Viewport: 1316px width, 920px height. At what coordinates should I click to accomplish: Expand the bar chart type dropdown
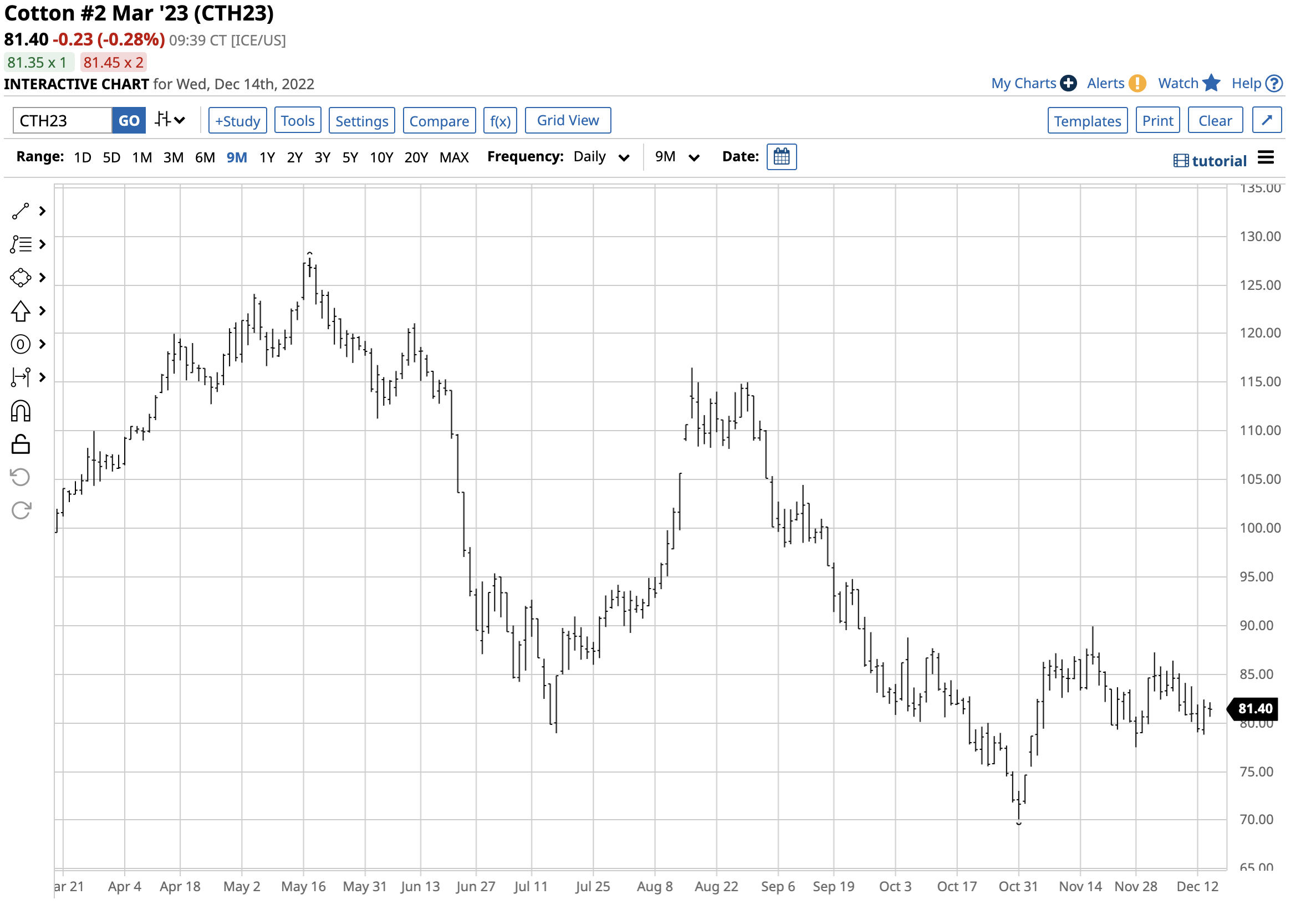pyautogui.click(x=170, y=120)
